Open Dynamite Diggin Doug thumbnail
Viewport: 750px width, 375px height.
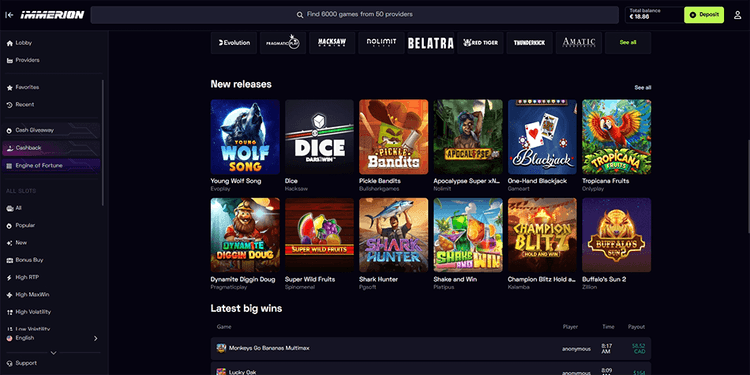(x=245, y=235)
